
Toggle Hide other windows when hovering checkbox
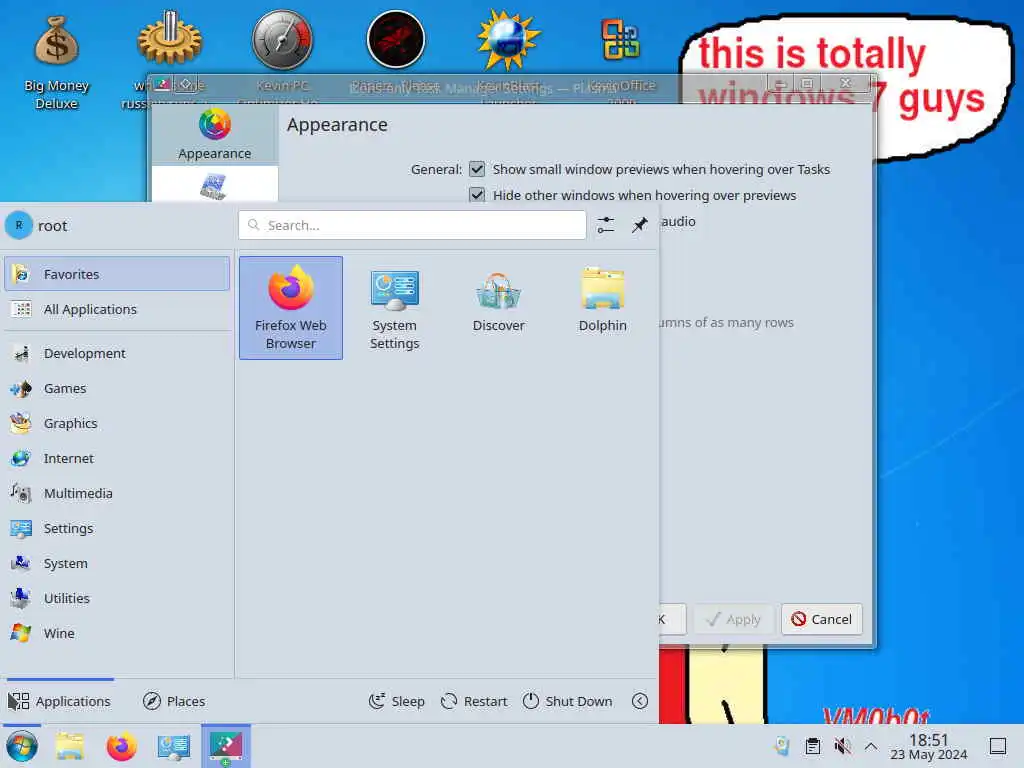click(x=477, y=195)
